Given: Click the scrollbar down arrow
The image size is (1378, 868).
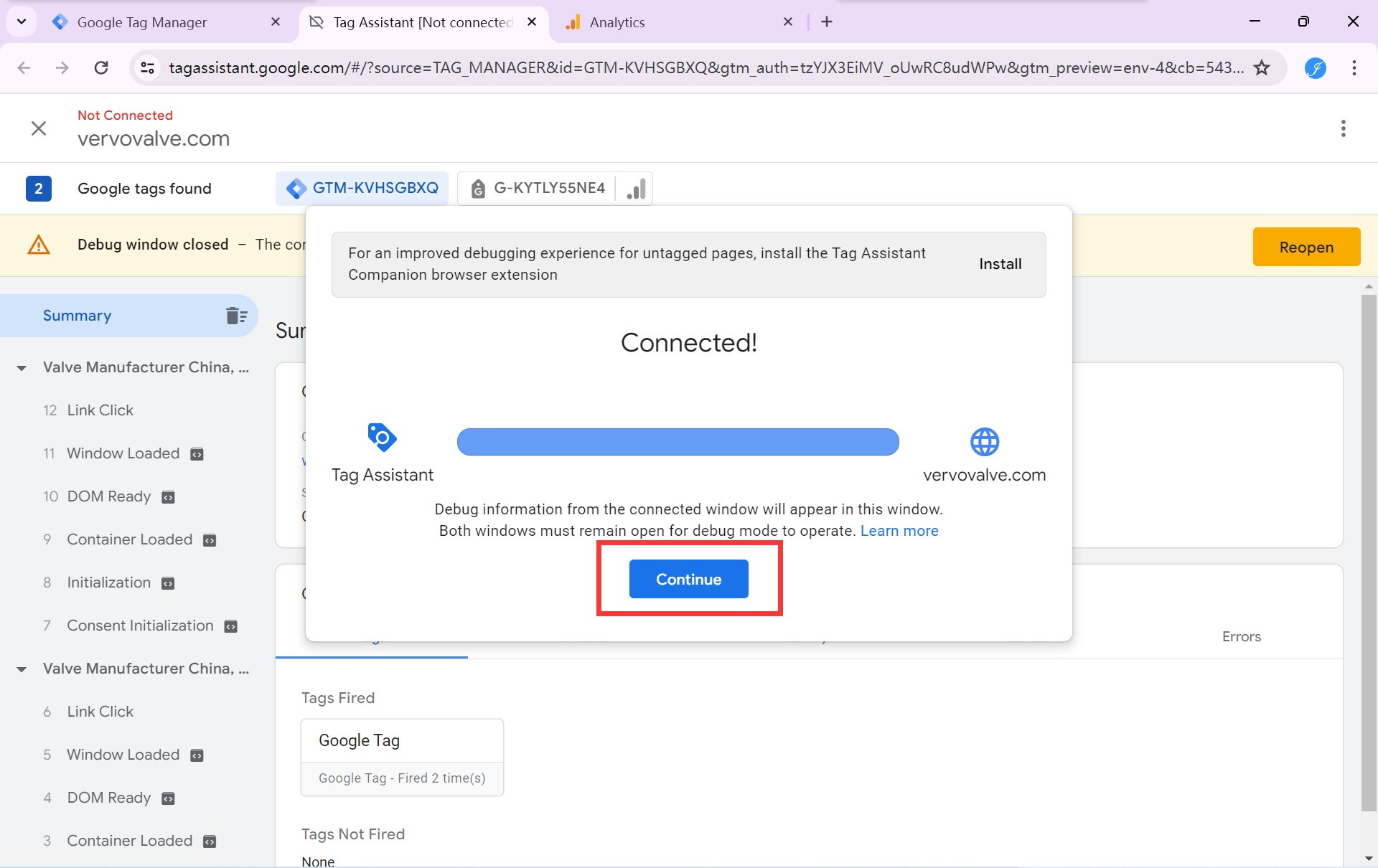Looking at the screenshot, I should [x=1369, y=859].
